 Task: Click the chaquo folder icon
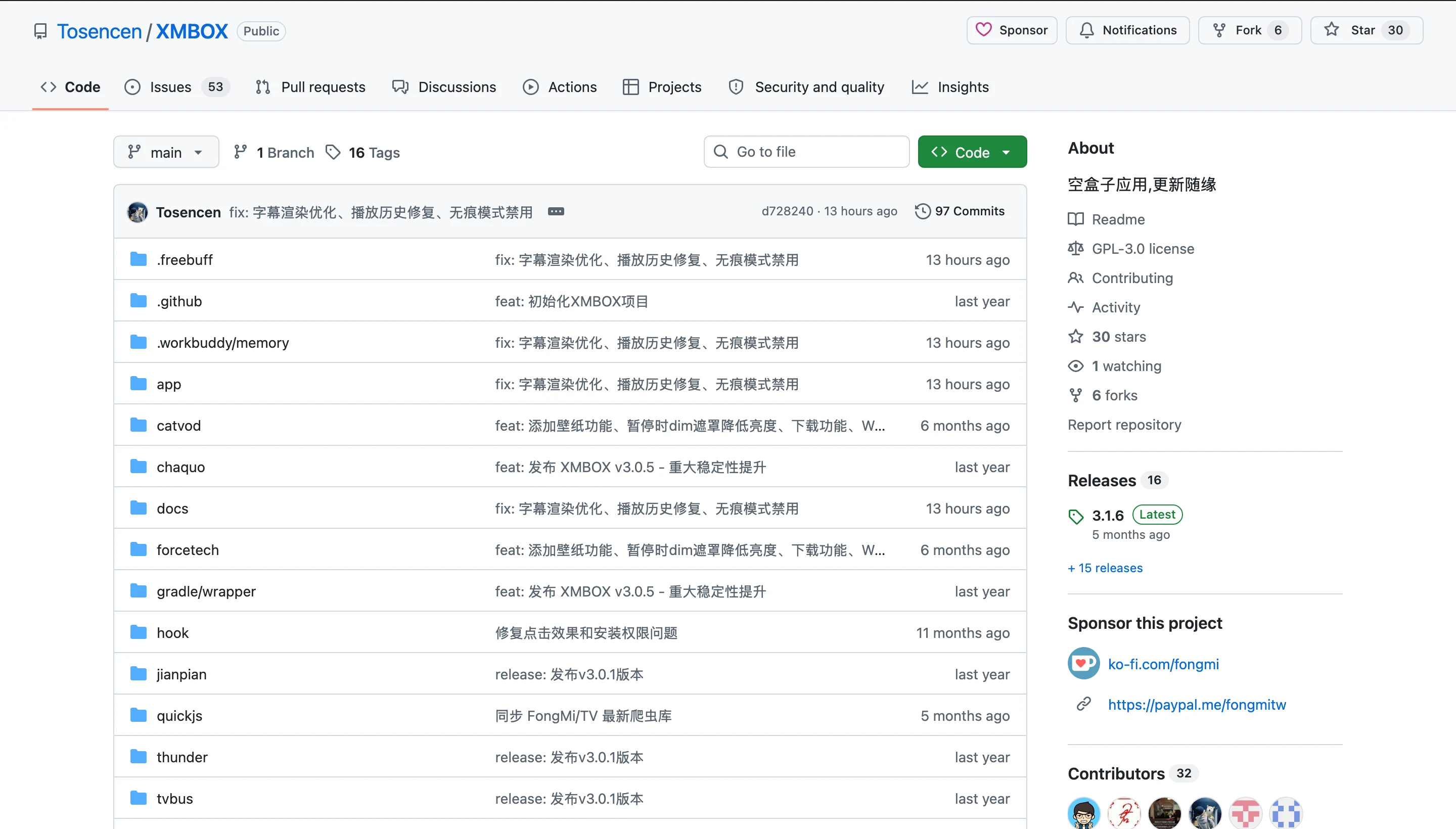(139, 467)
